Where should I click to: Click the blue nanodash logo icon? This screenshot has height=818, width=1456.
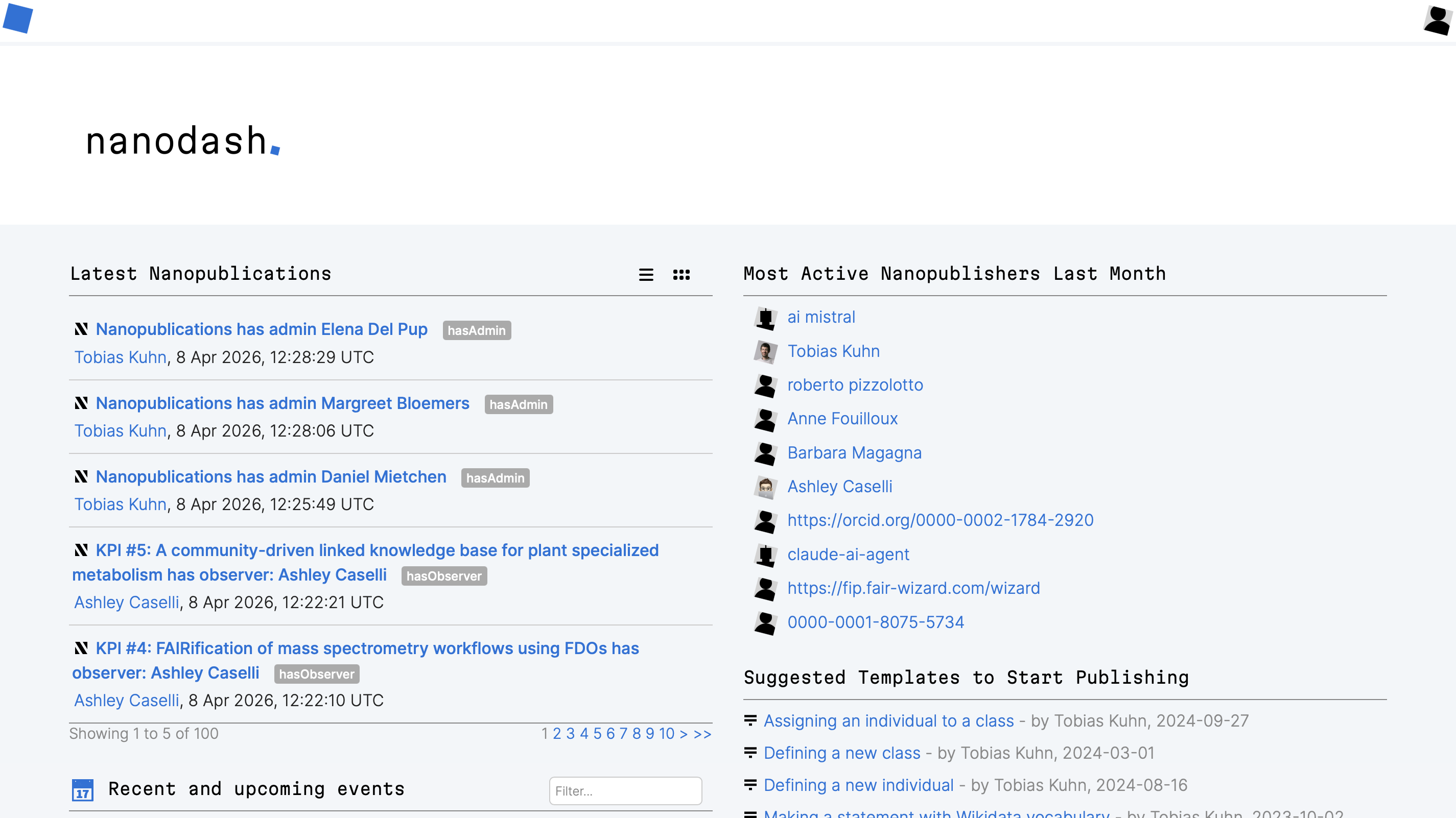tap(17, 18)
